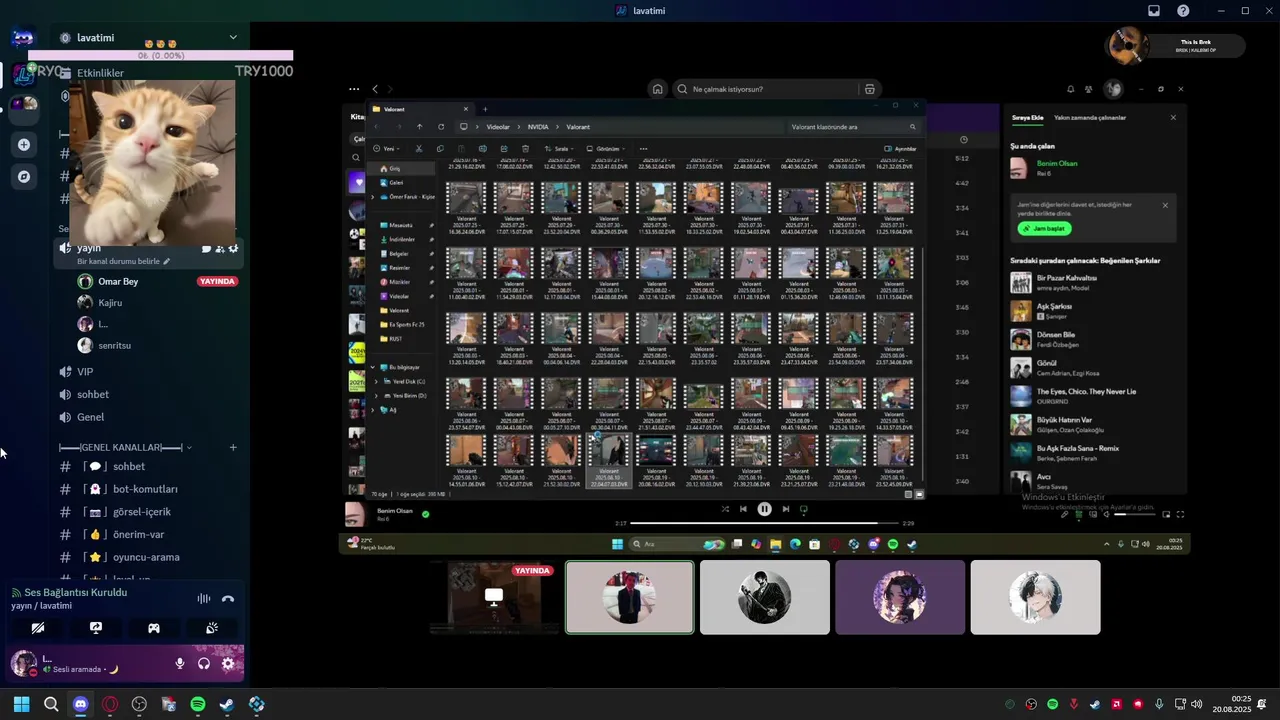The width and height of the screenshot is (1280, 720).
Task: Open the sohbet text channel
Action: (x=148, y=466)
